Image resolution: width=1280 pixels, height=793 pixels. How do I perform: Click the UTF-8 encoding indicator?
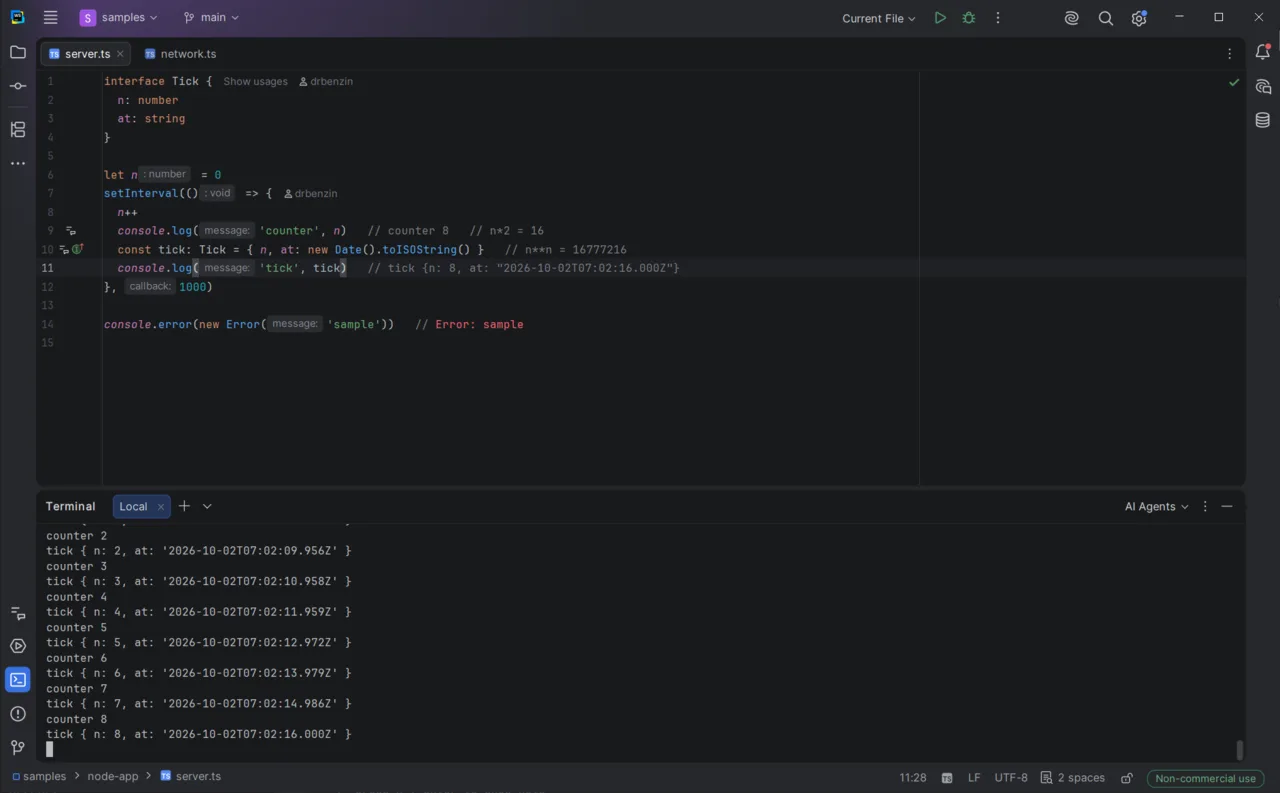(1011, 778)
